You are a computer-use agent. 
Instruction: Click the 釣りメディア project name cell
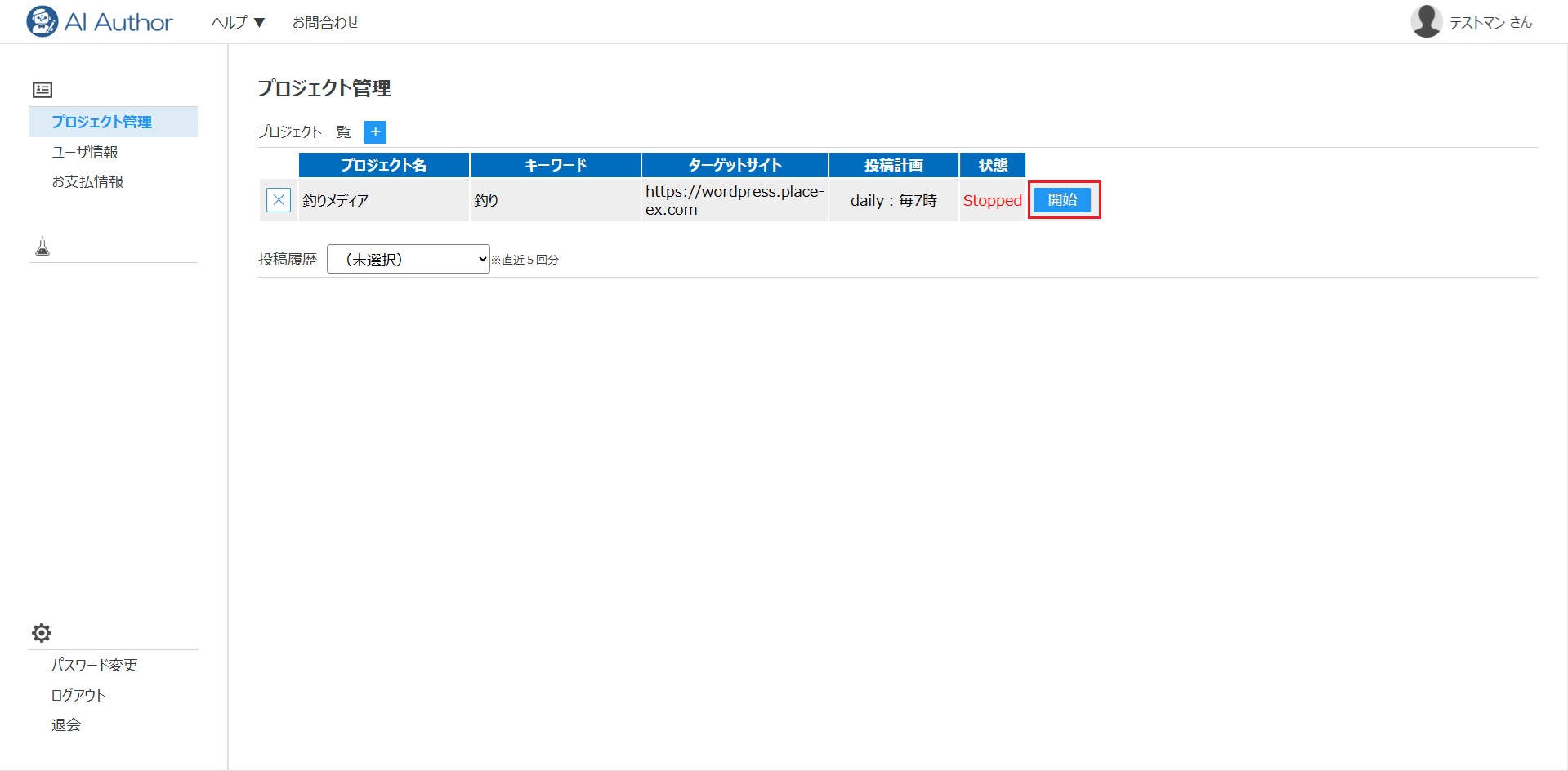tap(383, 200)
